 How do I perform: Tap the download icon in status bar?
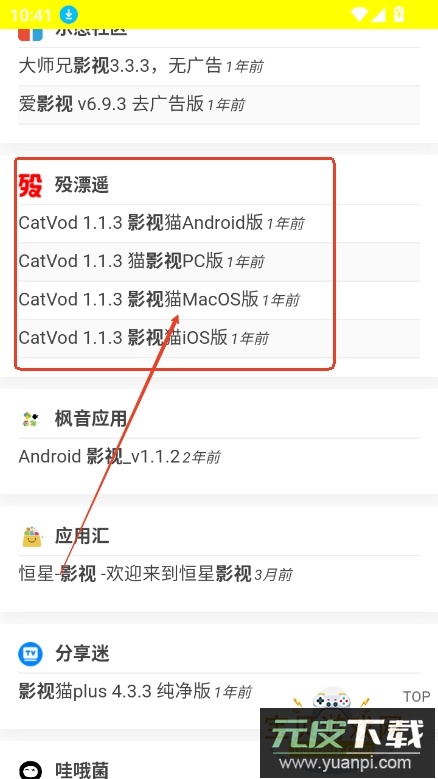(x=69, y=15)
